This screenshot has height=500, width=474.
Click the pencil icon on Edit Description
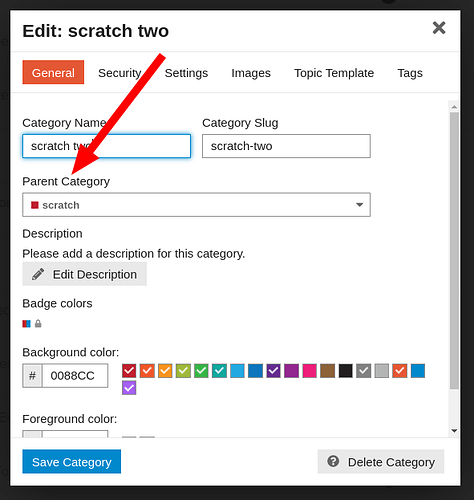coord(38,274)
